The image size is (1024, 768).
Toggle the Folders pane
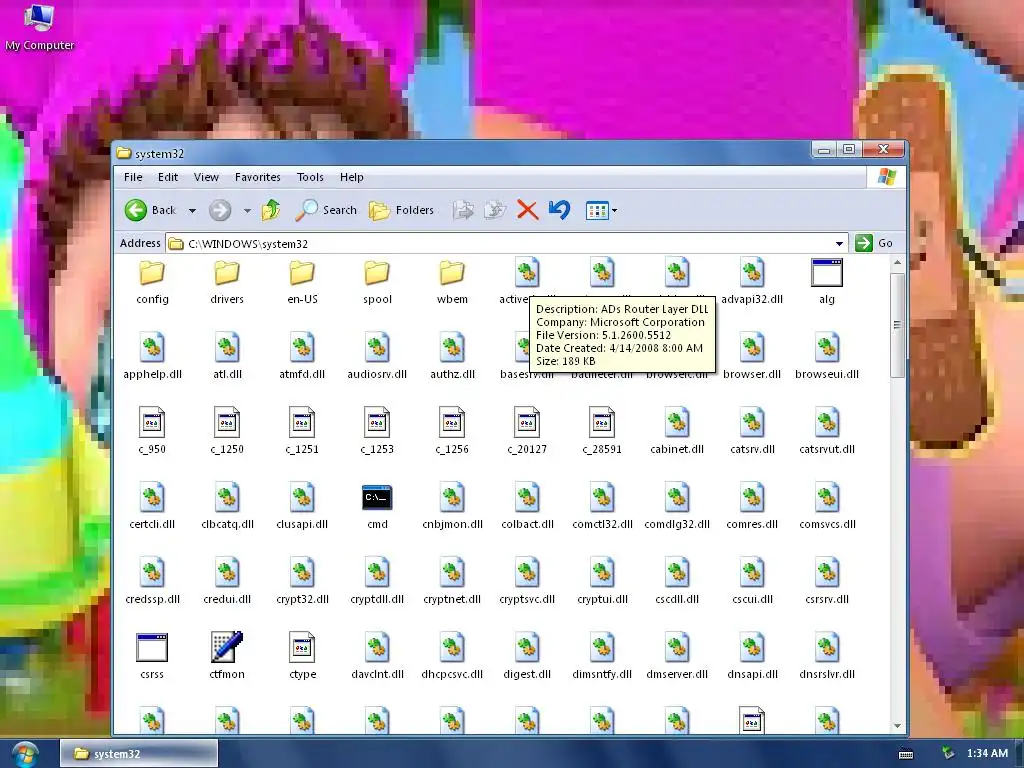401,210
